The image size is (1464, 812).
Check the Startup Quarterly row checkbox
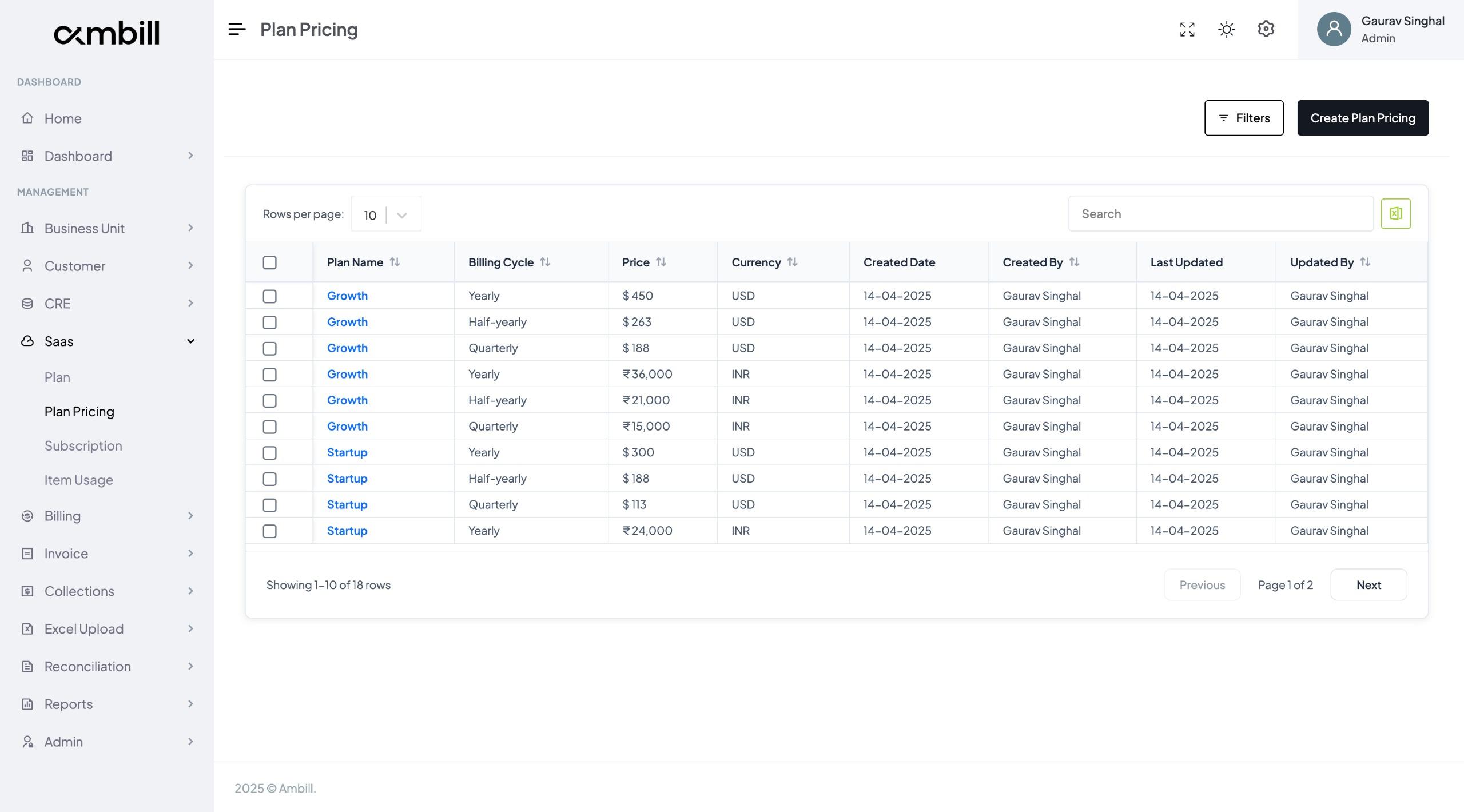point(269,504)
